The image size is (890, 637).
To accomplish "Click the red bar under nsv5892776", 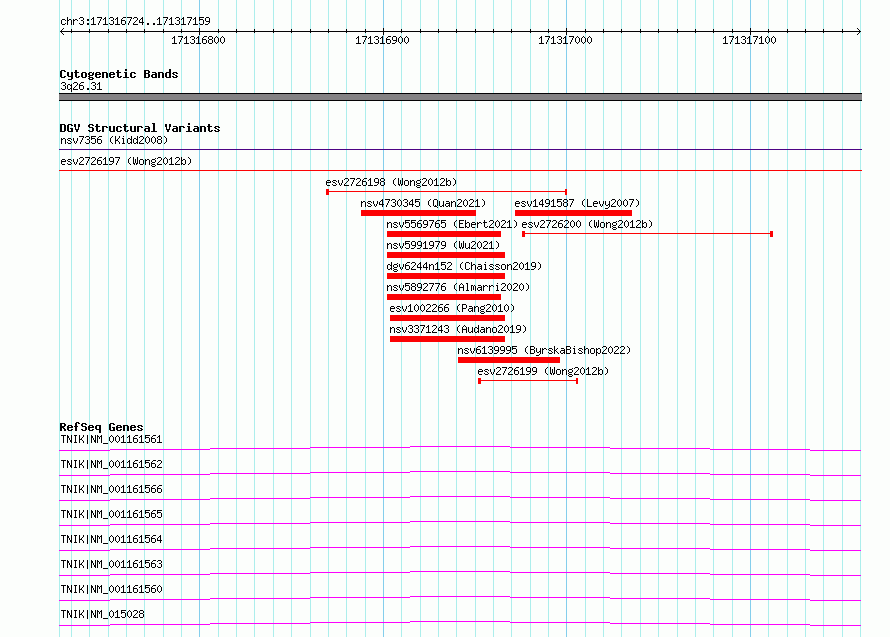I will coord(444,297).
